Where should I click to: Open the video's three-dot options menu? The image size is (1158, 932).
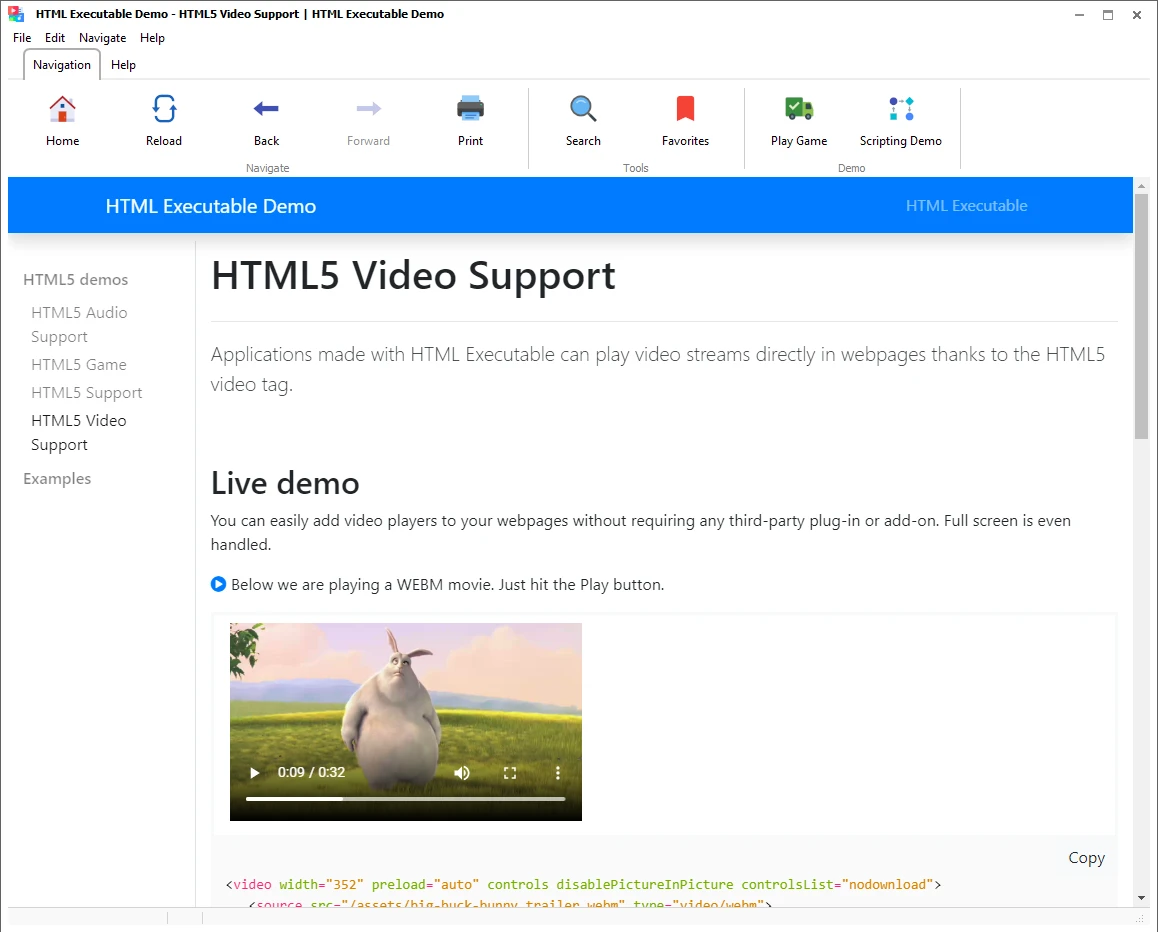click(x=558, y=773)
